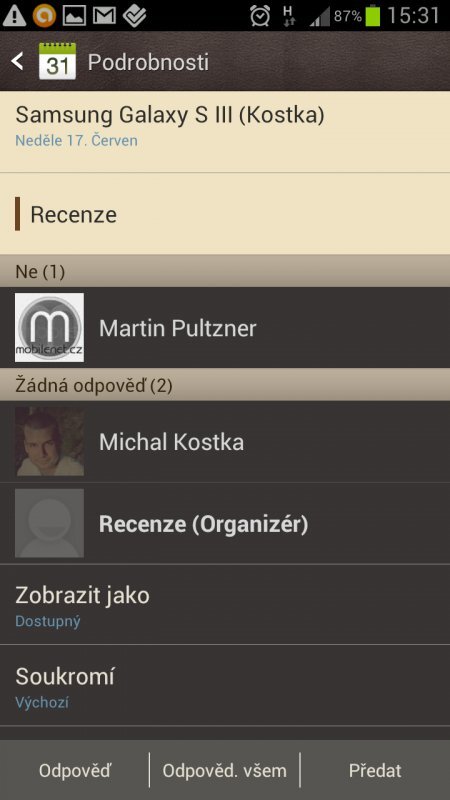Select Recenze (Organizér) attendee entry
This screenshot has width=450, height=800.
point(225,523)
